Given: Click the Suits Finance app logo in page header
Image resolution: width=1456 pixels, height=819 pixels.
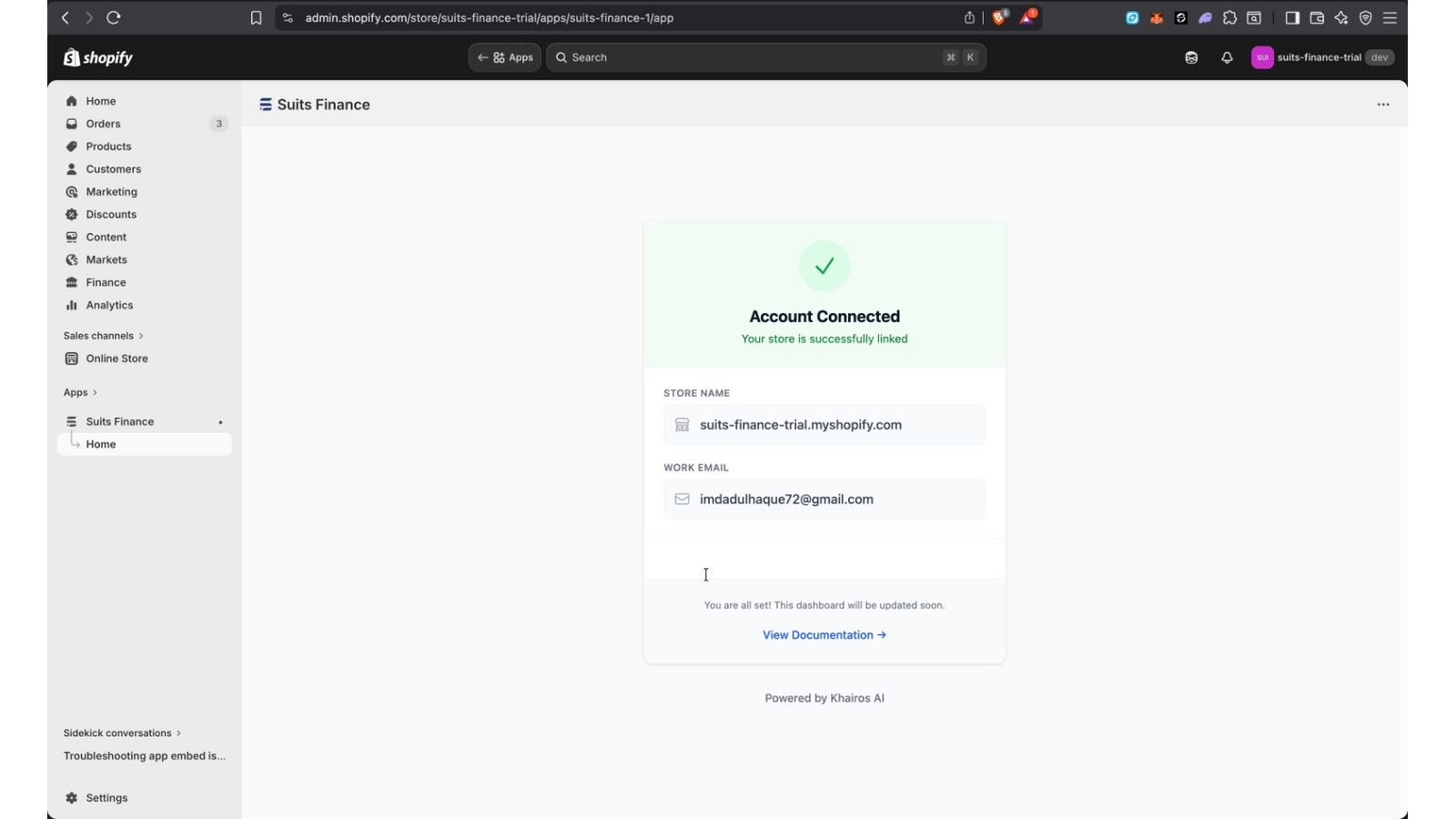Looking at the screenshot, I should (x=266, y=105).
